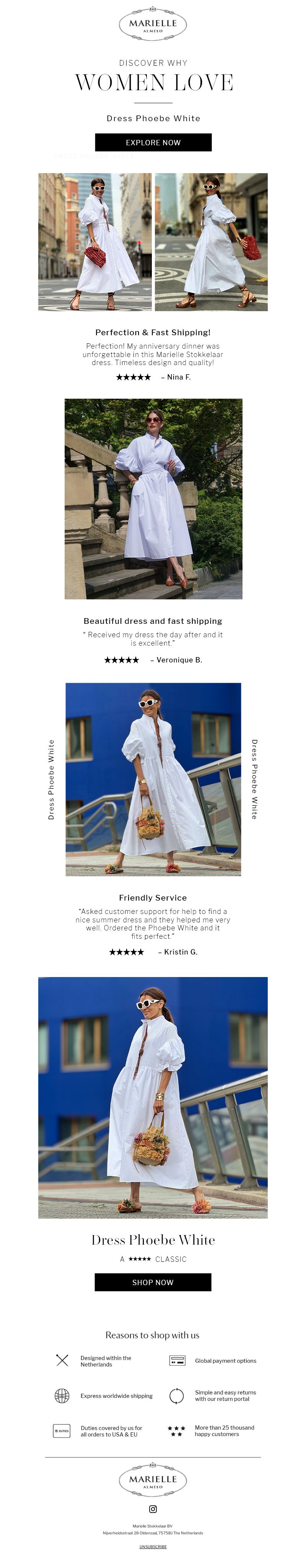Click the footer Marielle Almelo logo
This screenshot has height=1568, width=306.
153,1480
